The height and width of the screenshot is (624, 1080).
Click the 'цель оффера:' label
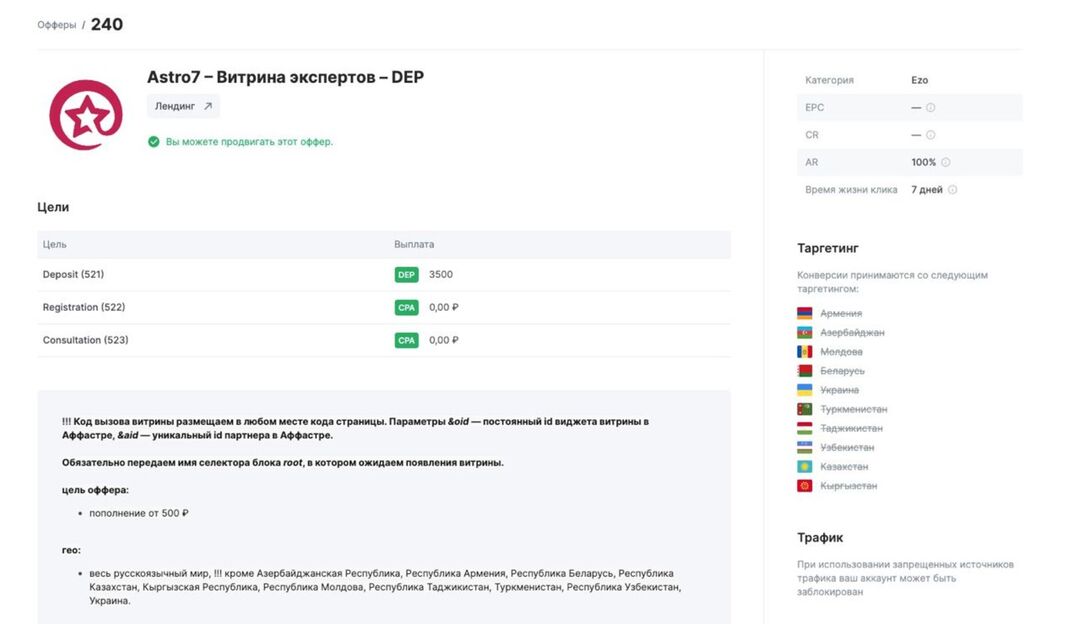coord(95,490)
